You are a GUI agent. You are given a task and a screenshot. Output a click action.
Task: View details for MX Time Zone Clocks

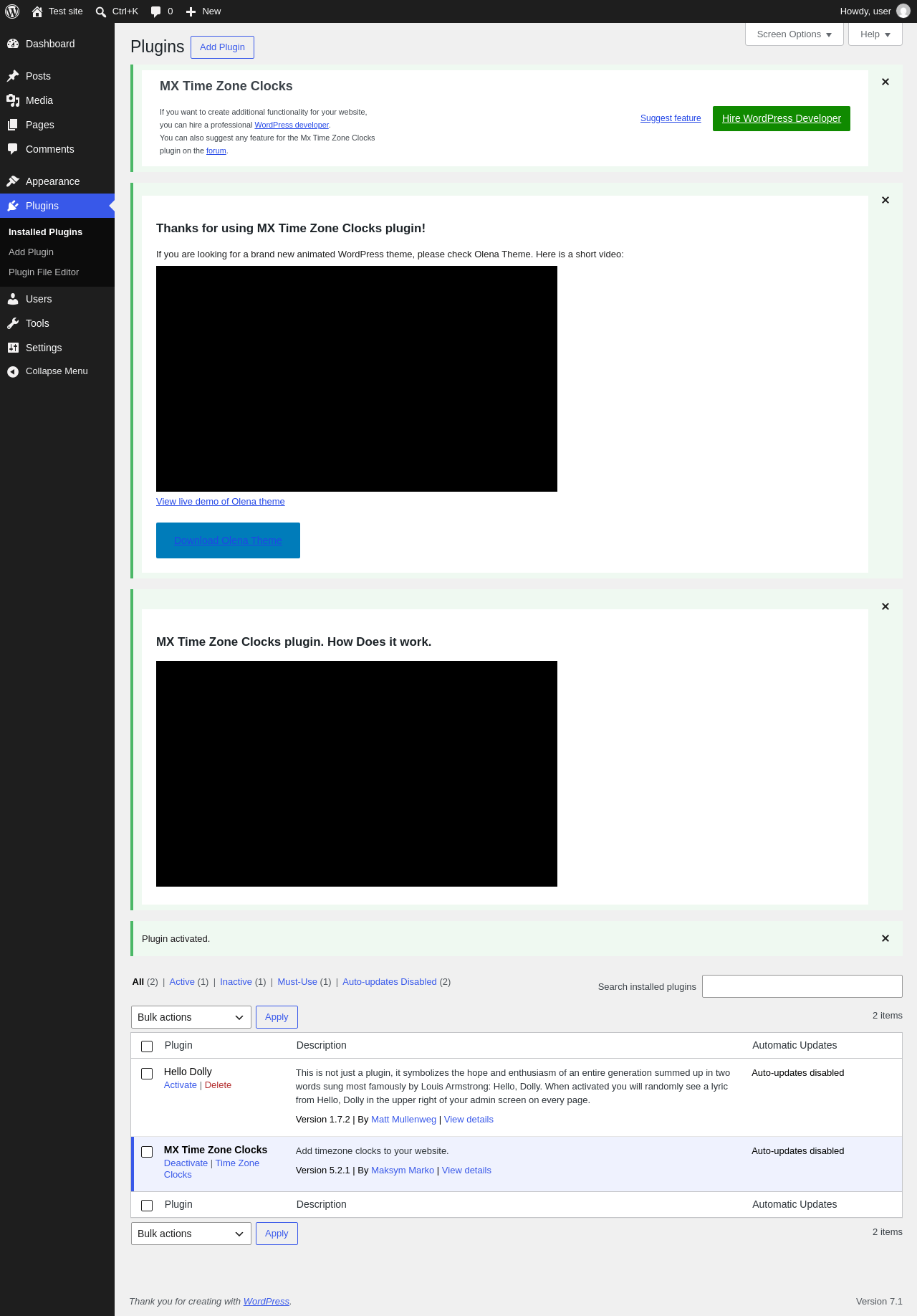(466, 1170)
